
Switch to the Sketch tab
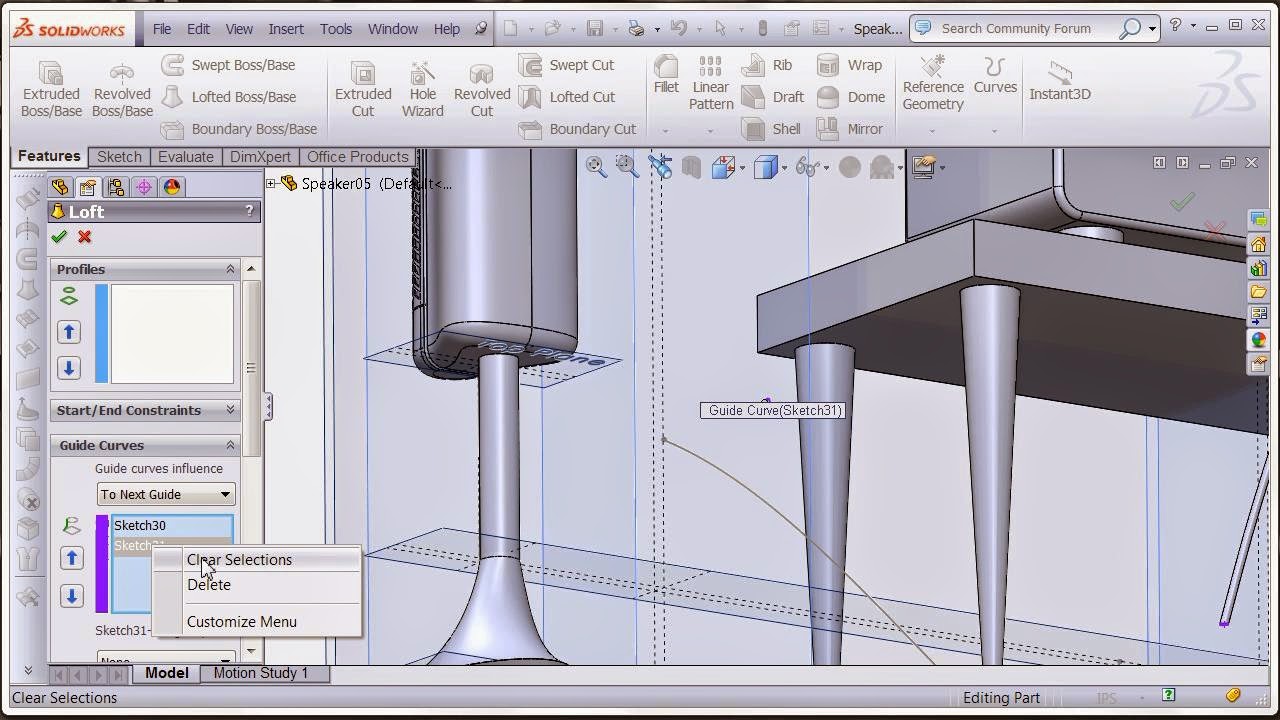click(x=119, y=157)
